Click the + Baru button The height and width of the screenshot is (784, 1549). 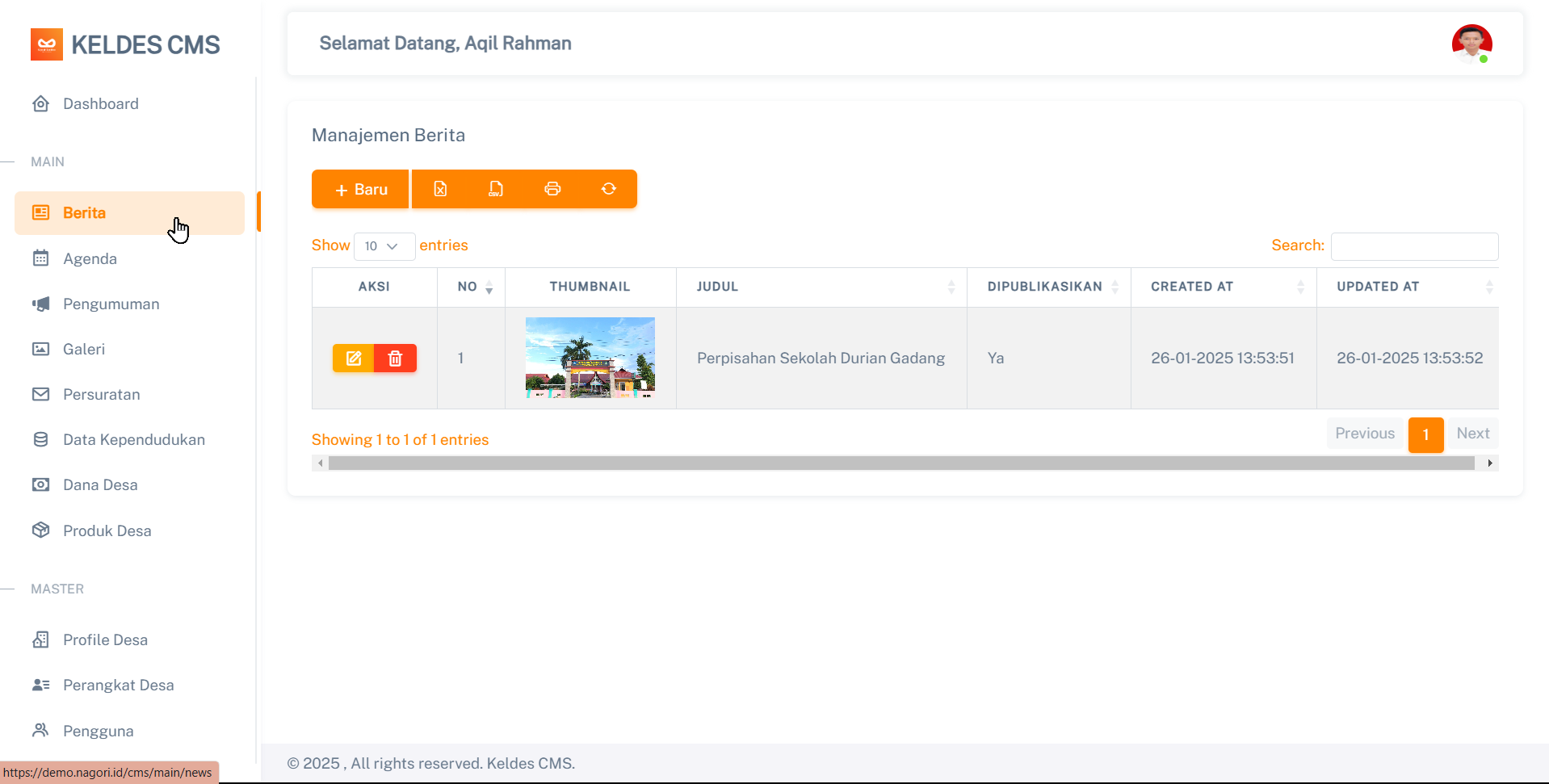[360, 189]
